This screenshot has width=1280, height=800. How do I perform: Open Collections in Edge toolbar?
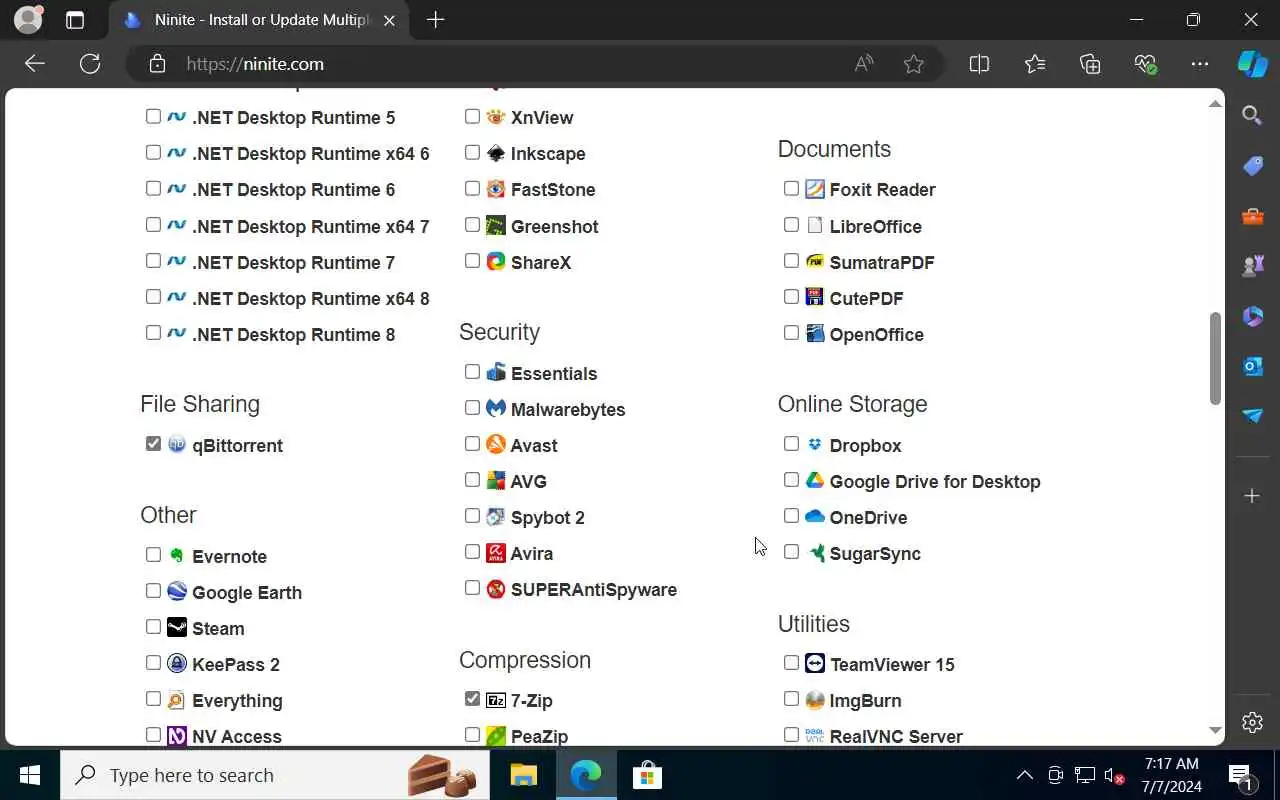coord(1090,63)
